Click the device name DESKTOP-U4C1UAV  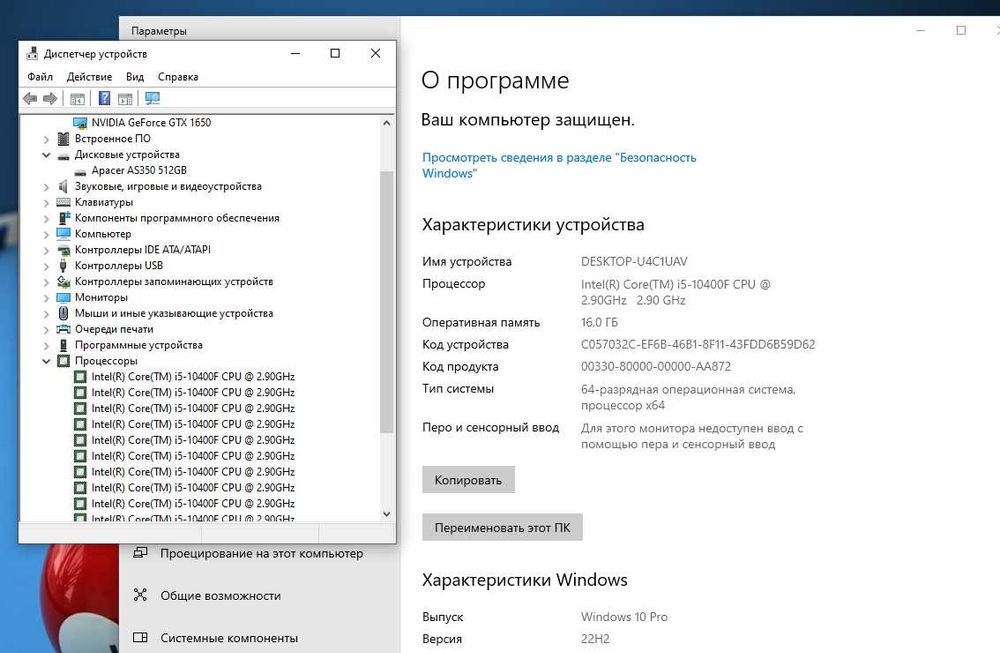634,261
